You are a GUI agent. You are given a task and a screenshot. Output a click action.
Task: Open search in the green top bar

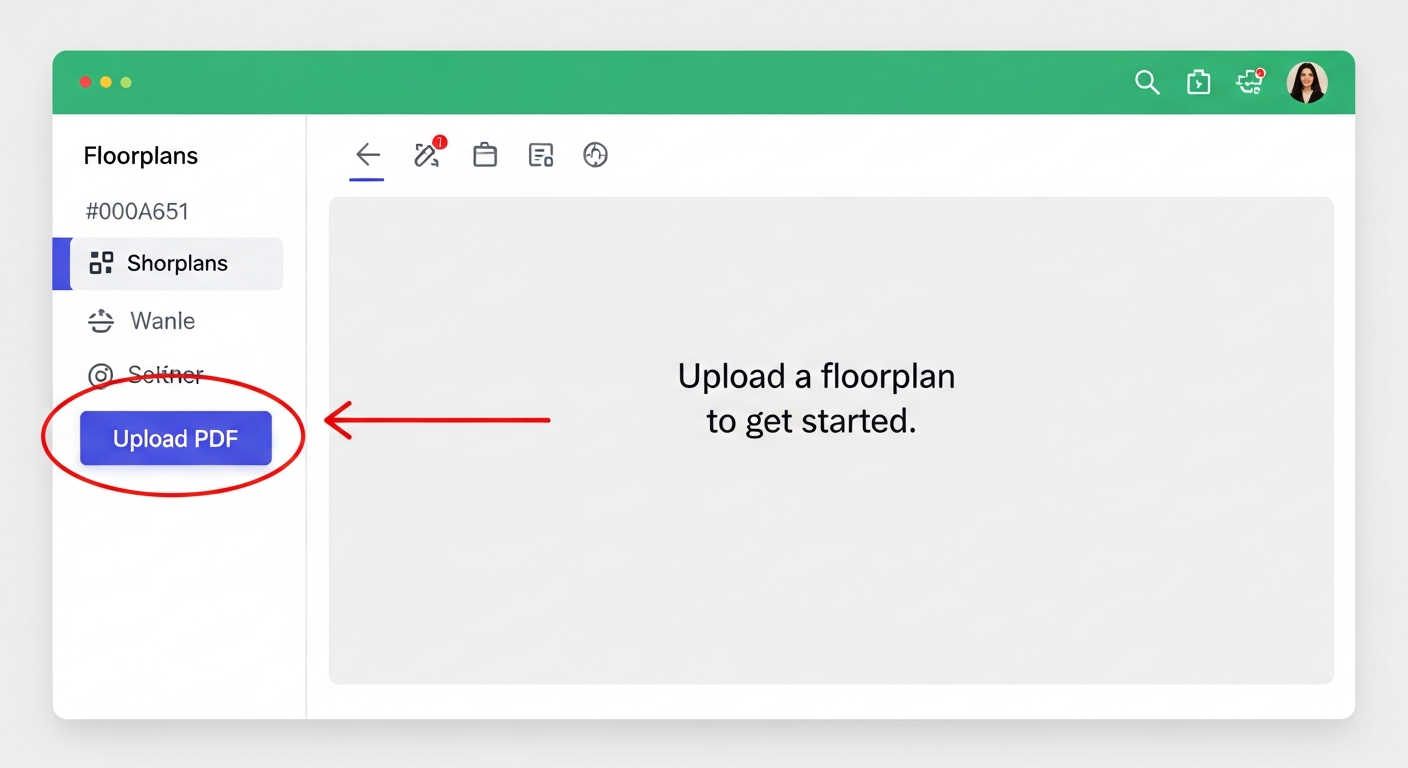coord(1147,82)
